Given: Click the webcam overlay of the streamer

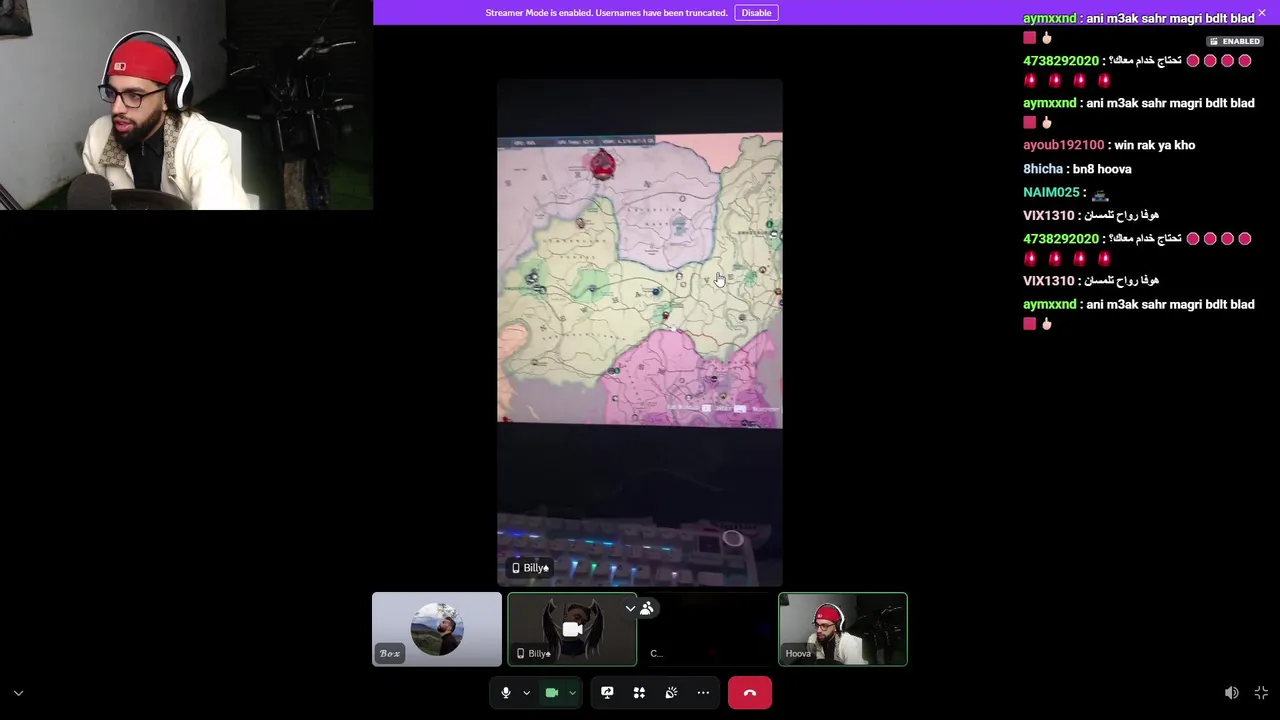Looking at the screenshot, I should click(x=186, y=105).
